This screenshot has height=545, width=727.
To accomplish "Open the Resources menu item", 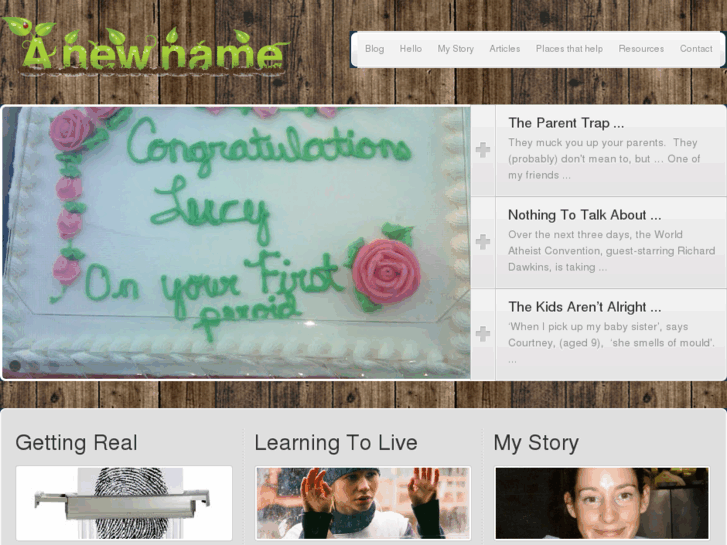I will coord(641,49).
